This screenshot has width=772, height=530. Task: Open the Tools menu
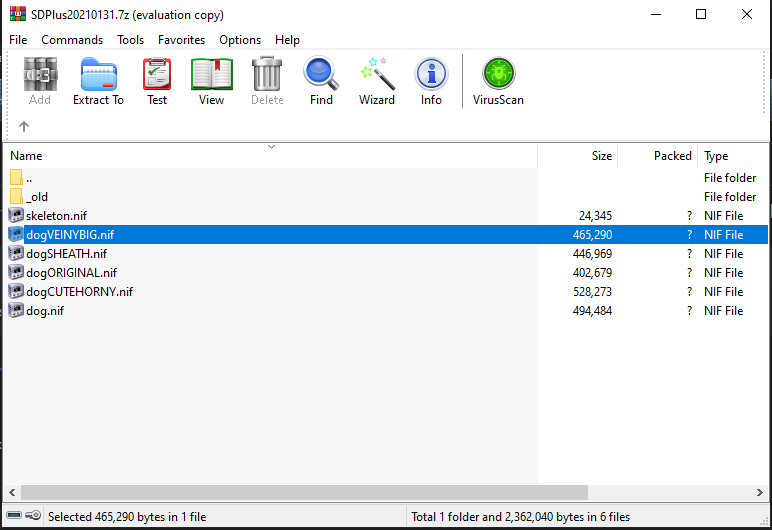click(130, 40)
